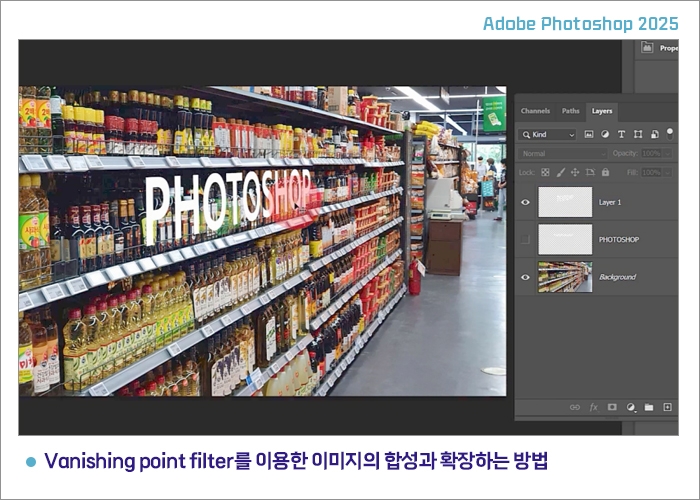Filter layers by smart objects icon
This screenshot has width=700, height=500.
click(x=654, y=134)
